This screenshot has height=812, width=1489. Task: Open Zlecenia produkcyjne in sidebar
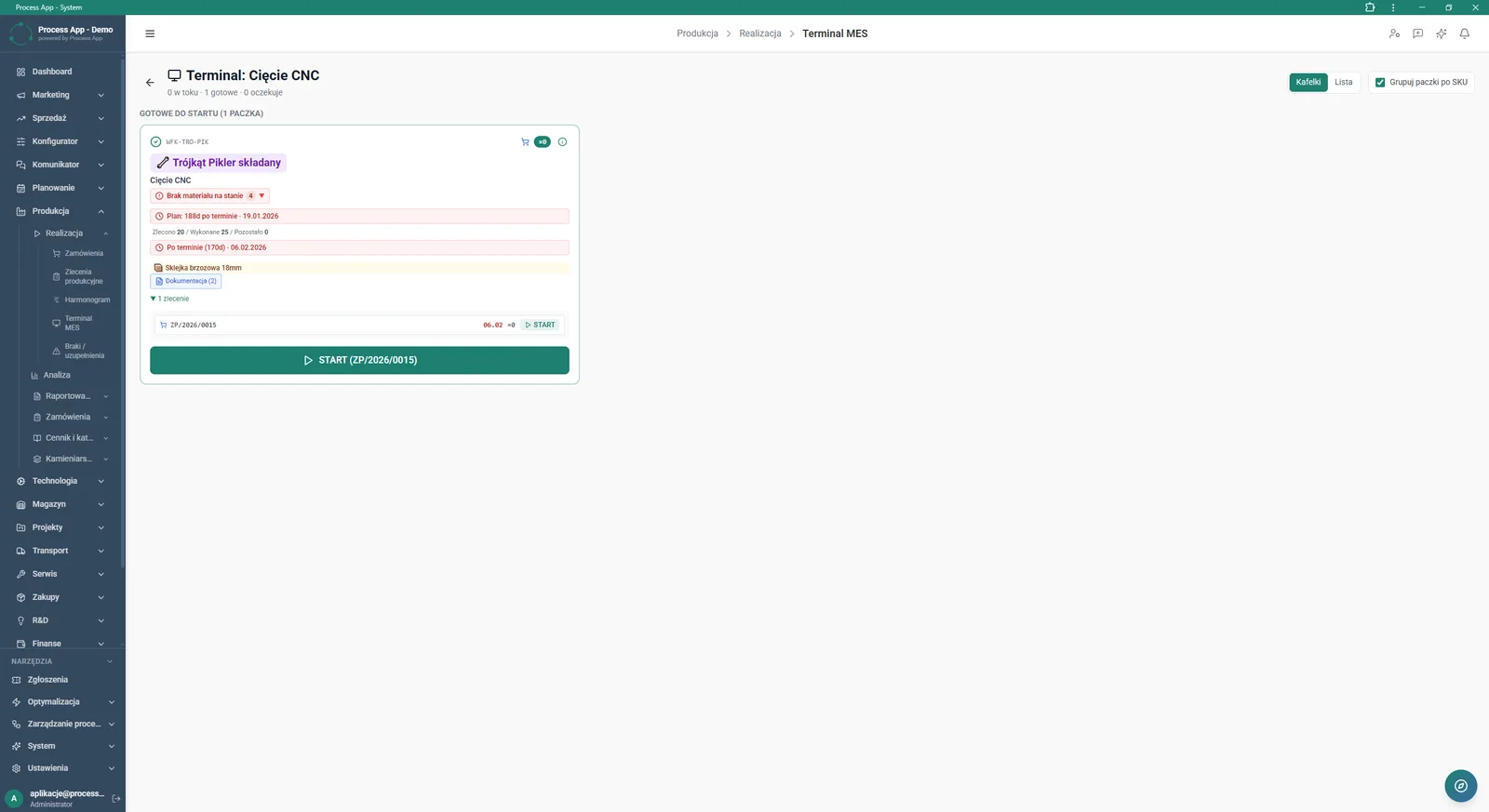point(84,276)
